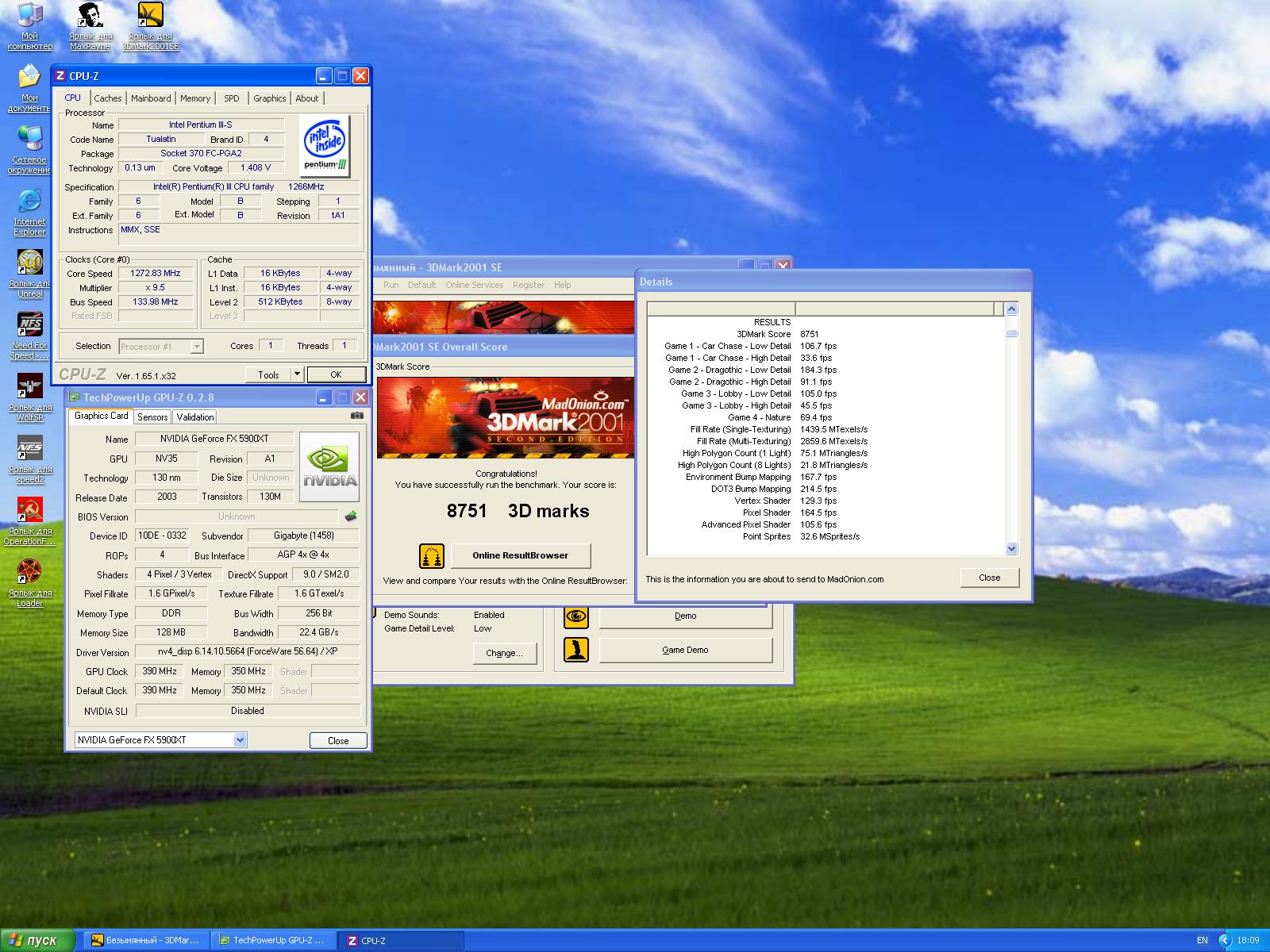Click the NVIDIA logo in GPU-Z
Screen dimensions: 1270x952
[329, 466]
